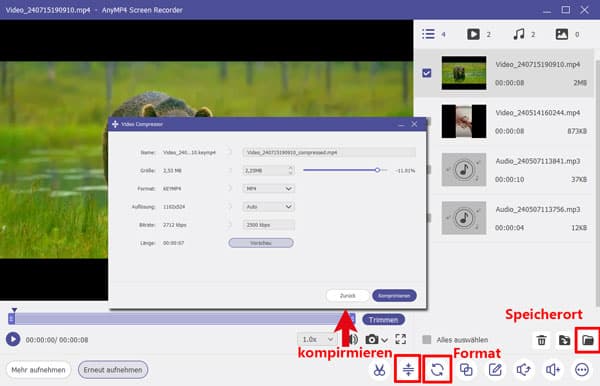Uncheck Video_240715190910.mp4 checkbox
The height and width of the screenshot is (386, 600).
coord(427,73)
